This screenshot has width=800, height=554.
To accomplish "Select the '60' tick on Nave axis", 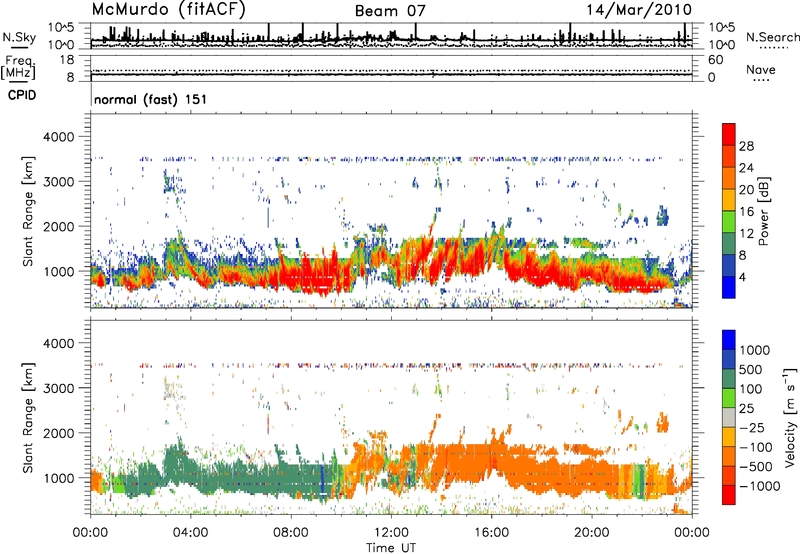I will click(x=716, y=60).
